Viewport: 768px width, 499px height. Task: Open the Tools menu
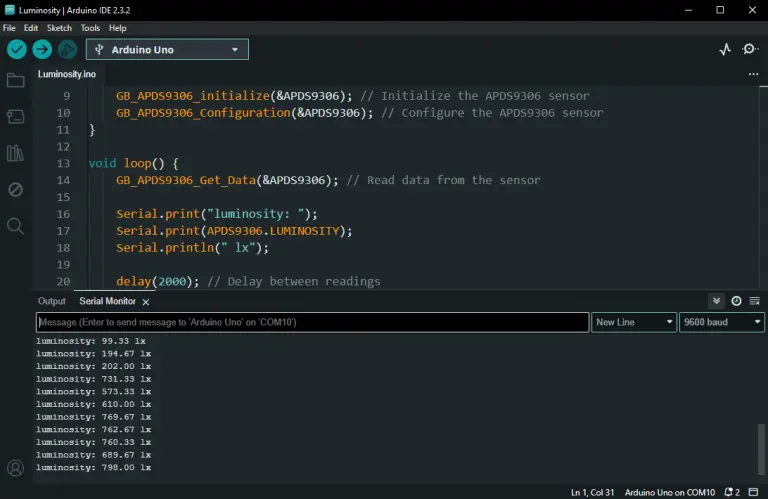tap(90, 28)
